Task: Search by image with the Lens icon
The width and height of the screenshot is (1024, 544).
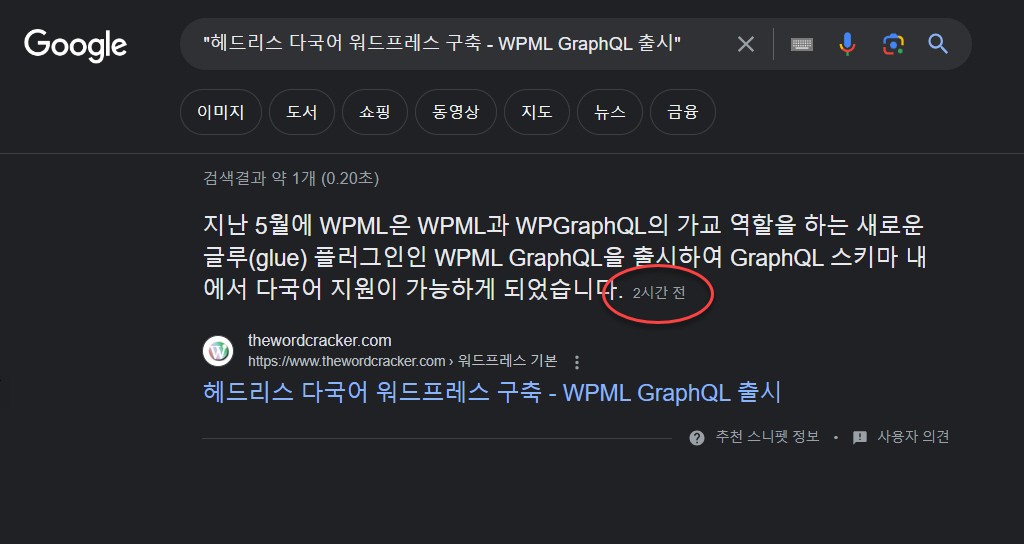Action: [893, 44]
